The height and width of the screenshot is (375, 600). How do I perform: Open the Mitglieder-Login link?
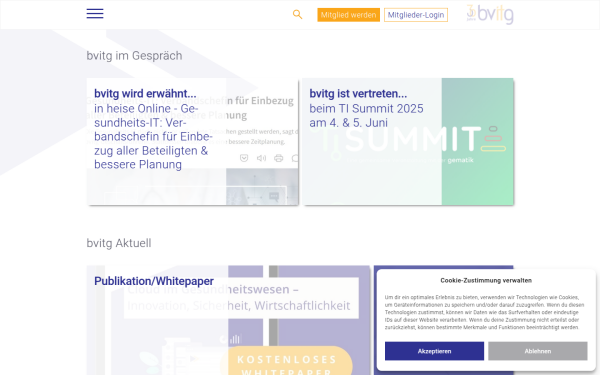click(416, 15)
